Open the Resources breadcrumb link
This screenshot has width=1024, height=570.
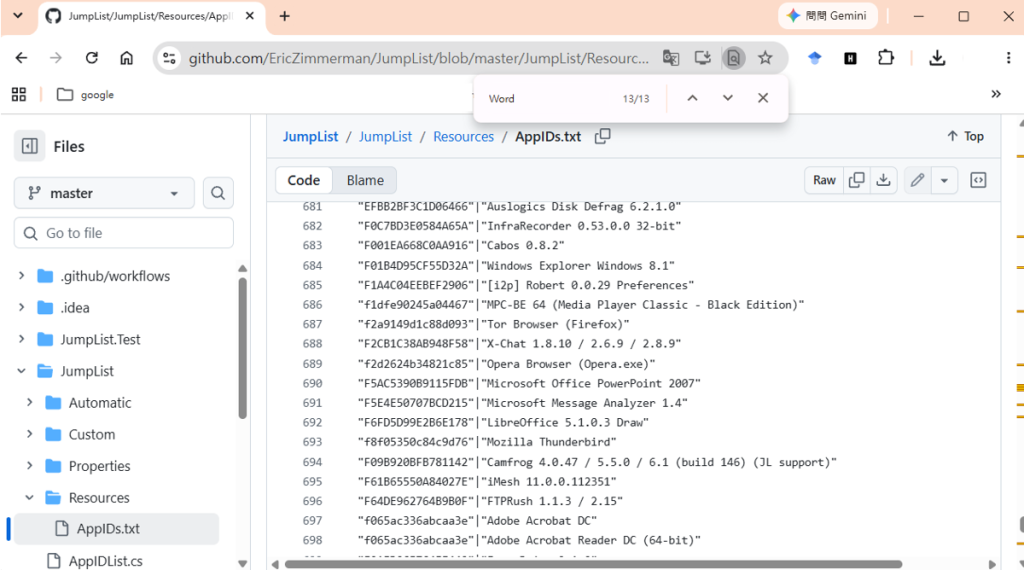pos(463,136)
